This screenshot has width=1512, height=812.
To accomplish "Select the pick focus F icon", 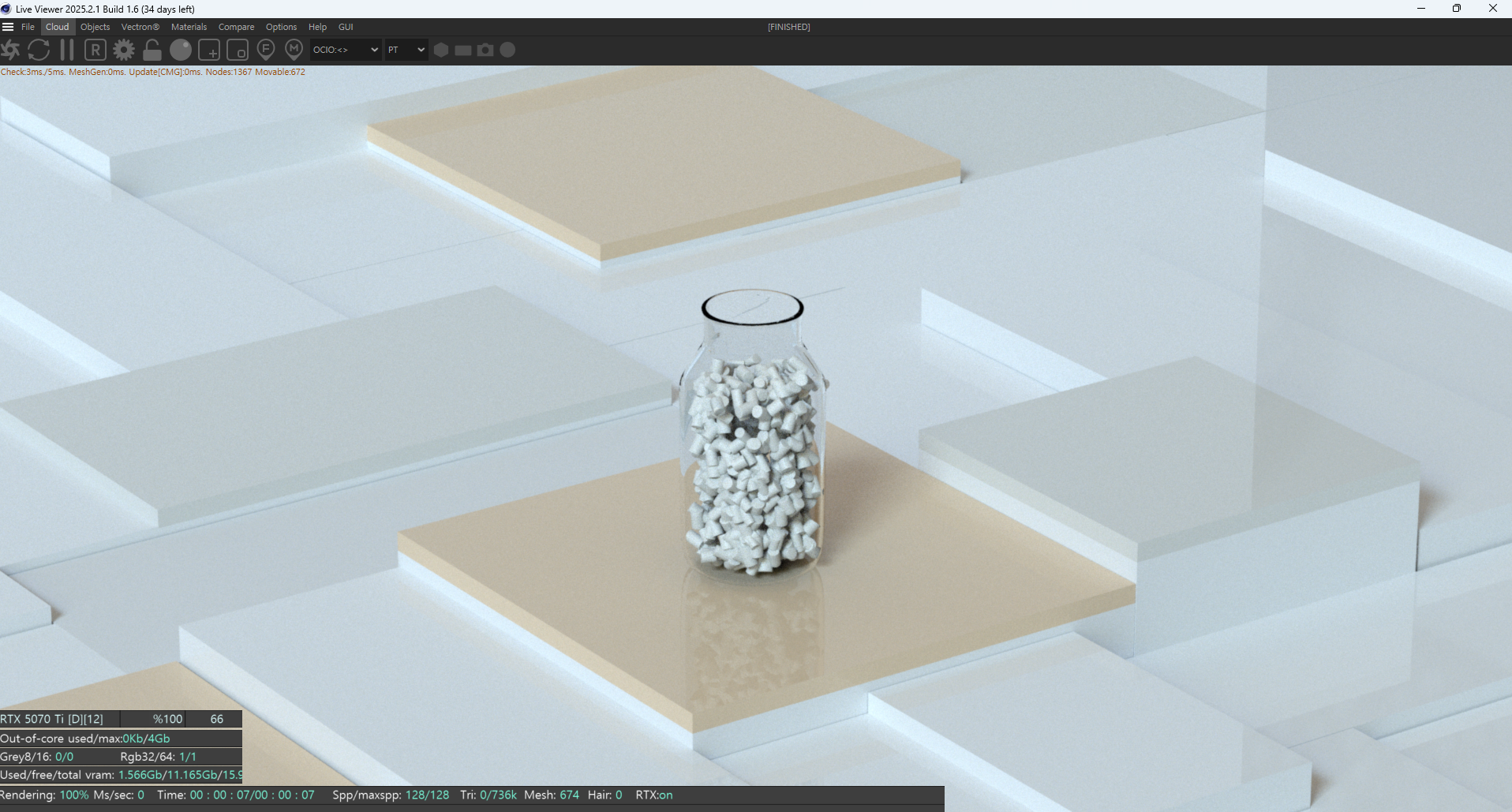I will (x=266, y=50).
